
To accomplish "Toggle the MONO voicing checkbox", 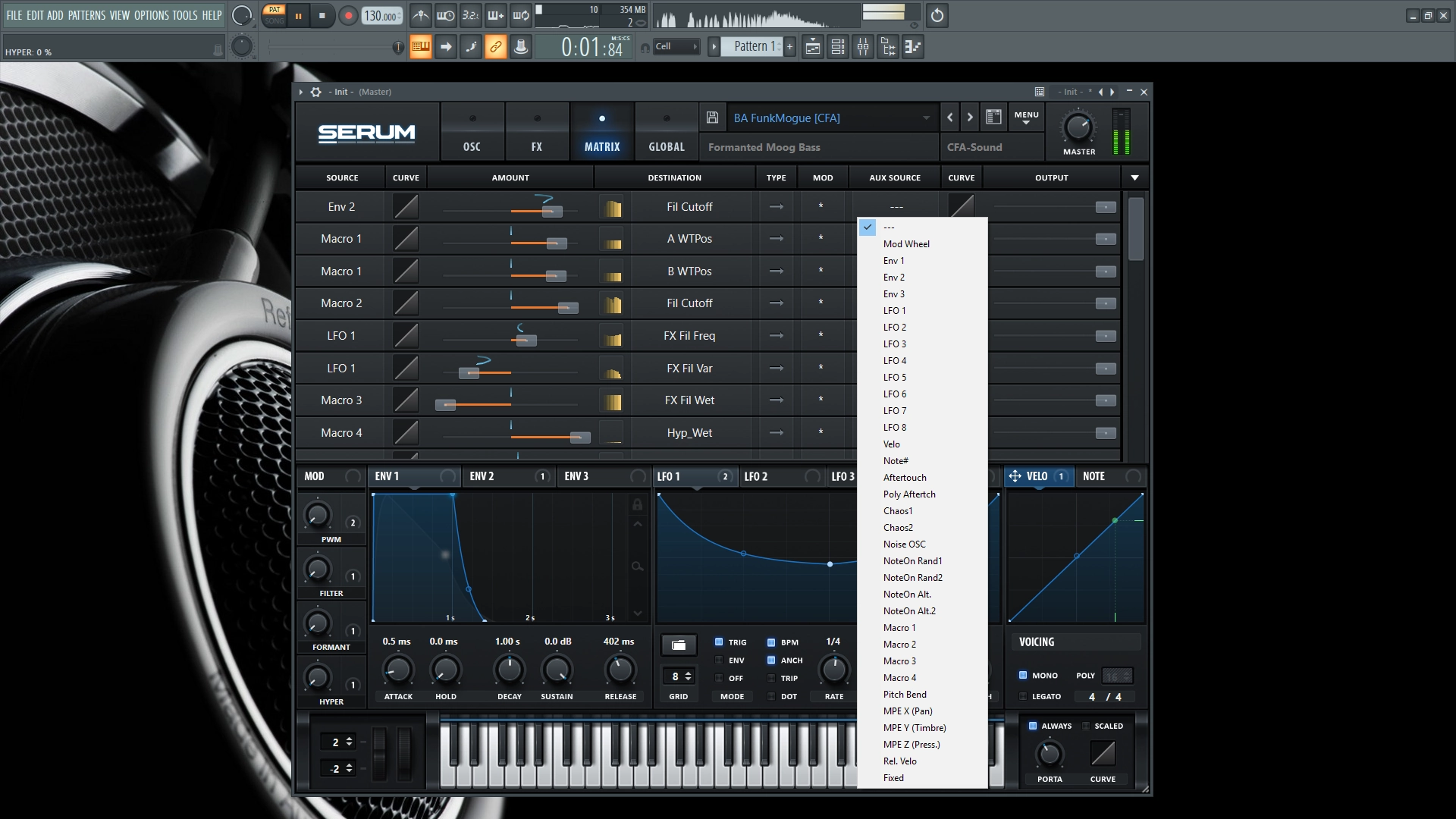I will pyautogui.click(x=1023, y=675).
